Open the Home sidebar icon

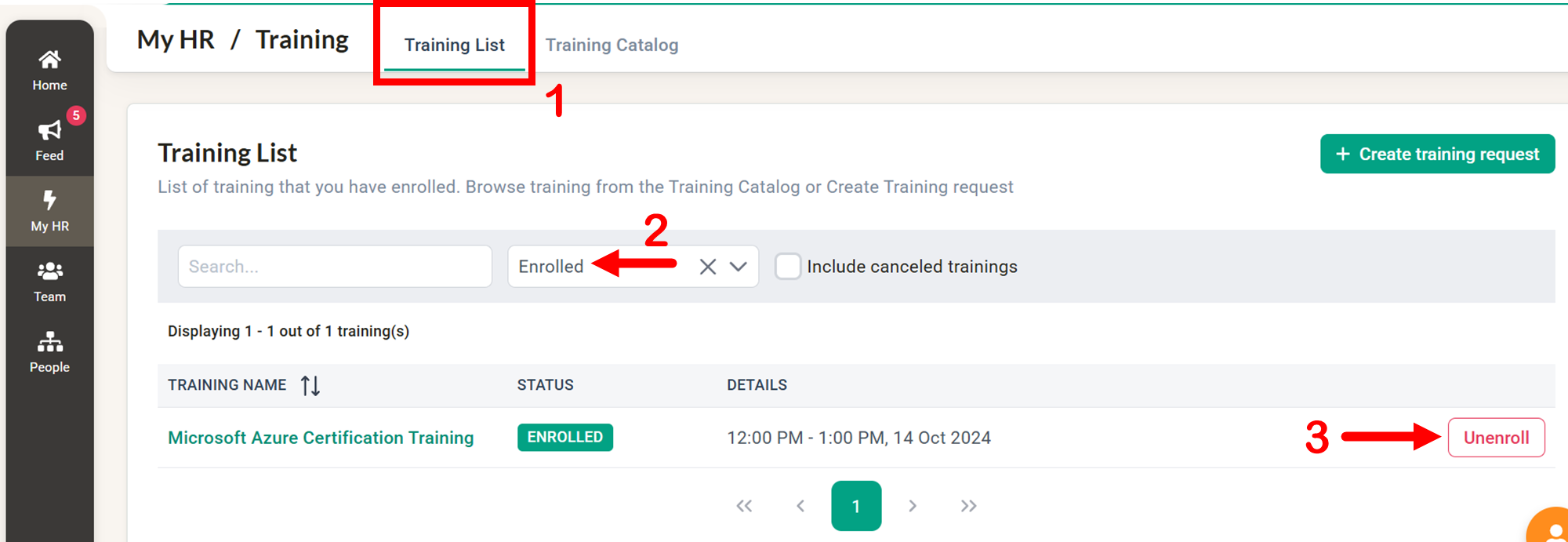(x=49, y=60)
